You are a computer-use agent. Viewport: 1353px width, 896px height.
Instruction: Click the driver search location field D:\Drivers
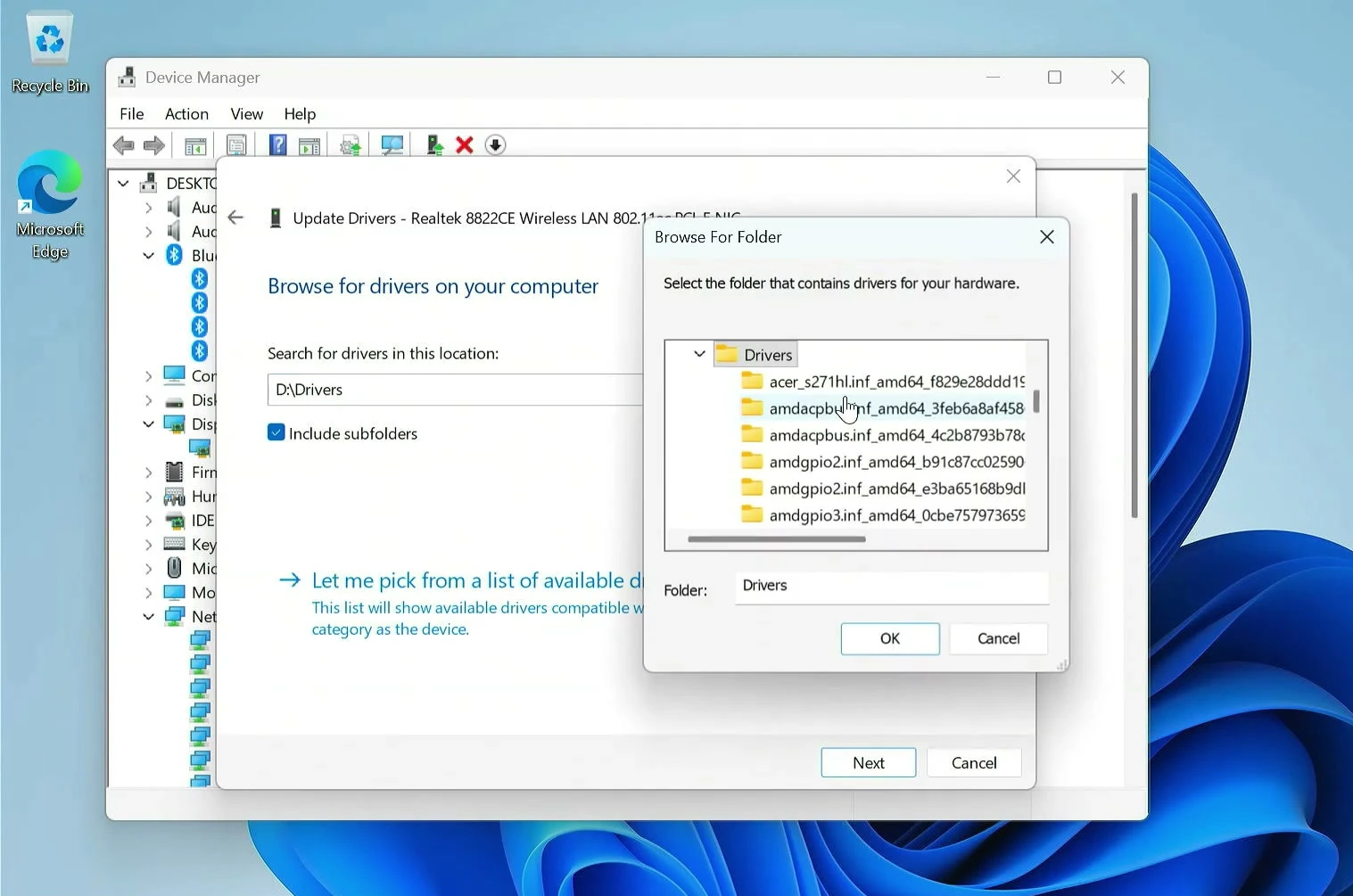456,390
